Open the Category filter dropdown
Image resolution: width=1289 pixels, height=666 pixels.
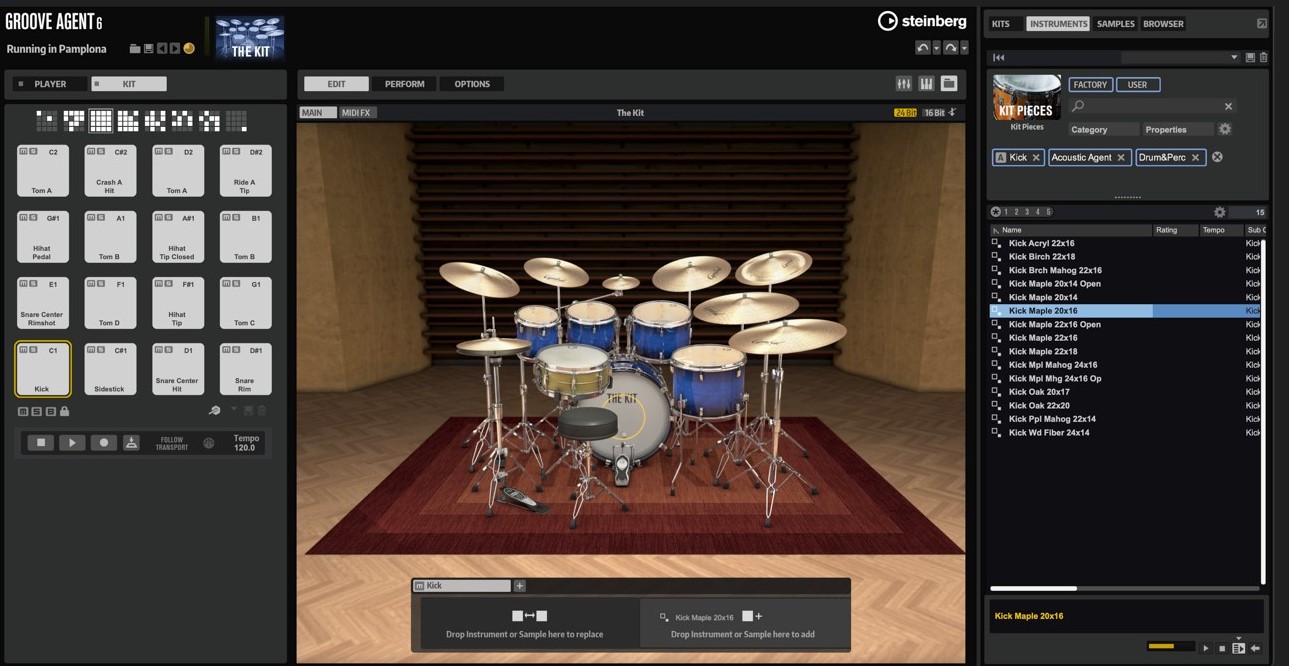(1103, 130)
